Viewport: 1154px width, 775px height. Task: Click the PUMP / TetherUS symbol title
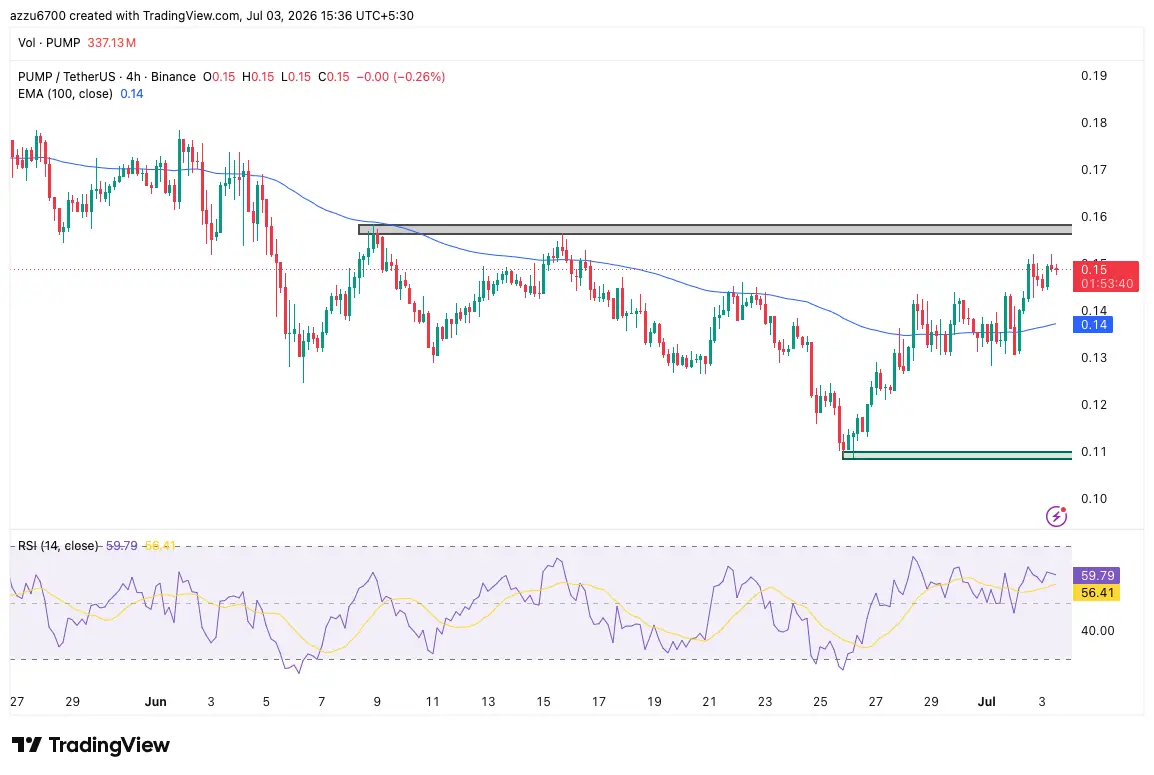click(x=67, y=77)
